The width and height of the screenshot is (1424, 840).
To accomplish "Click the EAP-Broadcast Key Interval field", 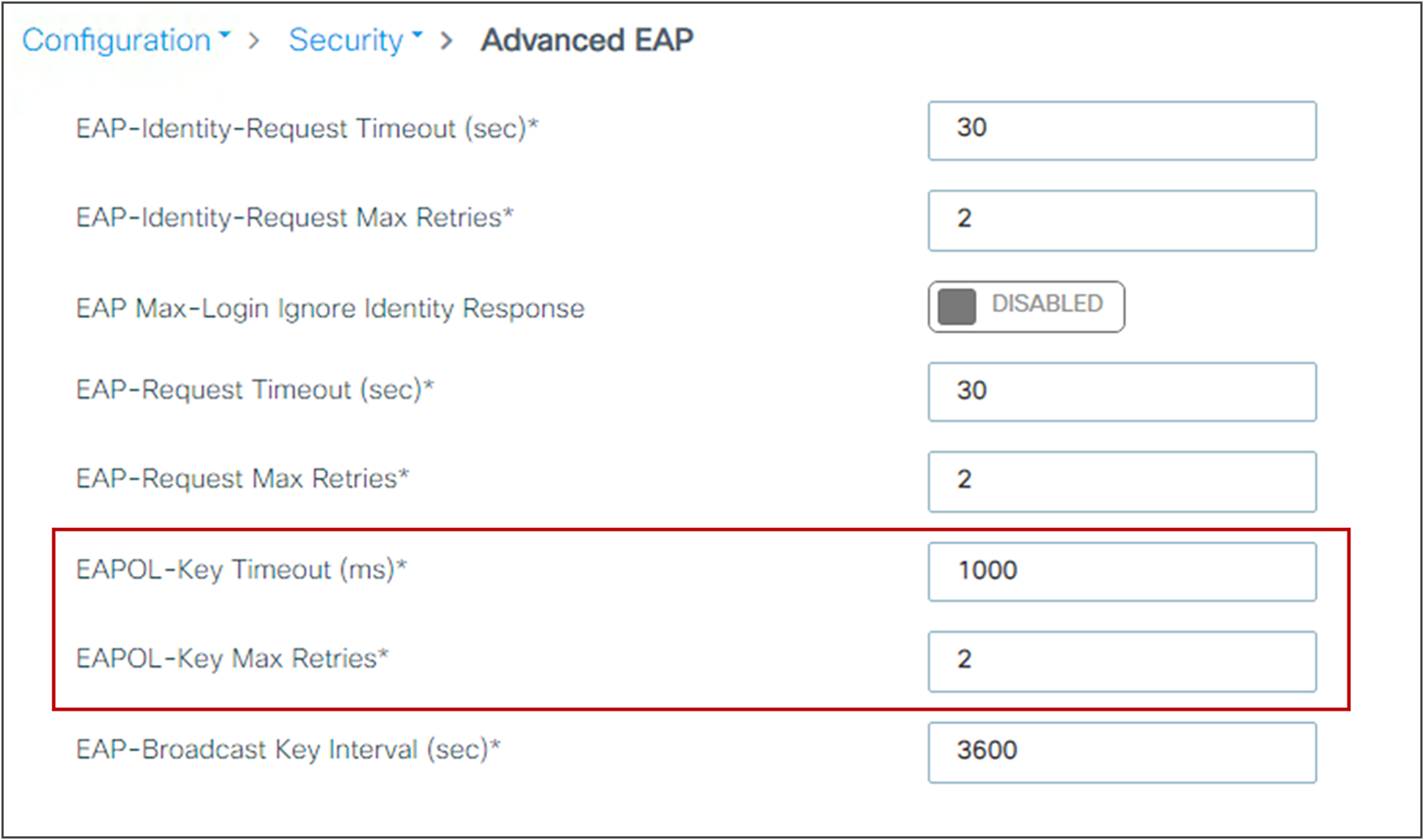I will point(1122,752).
